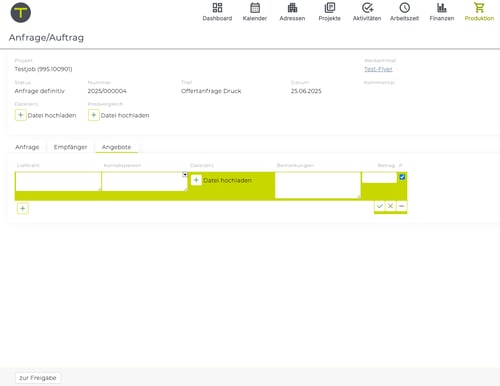Add new offer row with plus button
This screenshot has width=500, height=386.
(23, 208)
